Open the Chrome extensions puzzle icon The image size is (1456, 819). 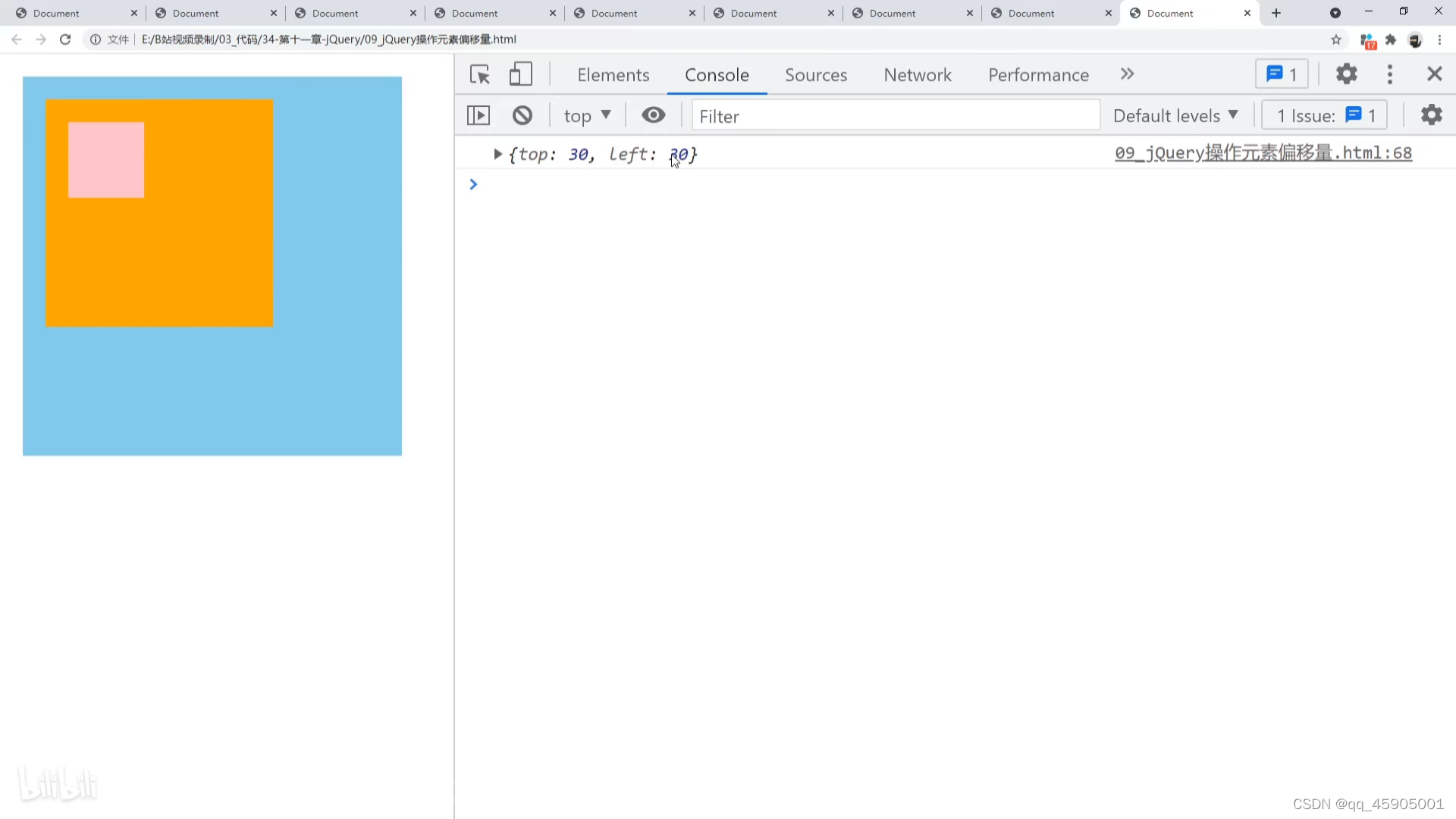point(1391,39)
